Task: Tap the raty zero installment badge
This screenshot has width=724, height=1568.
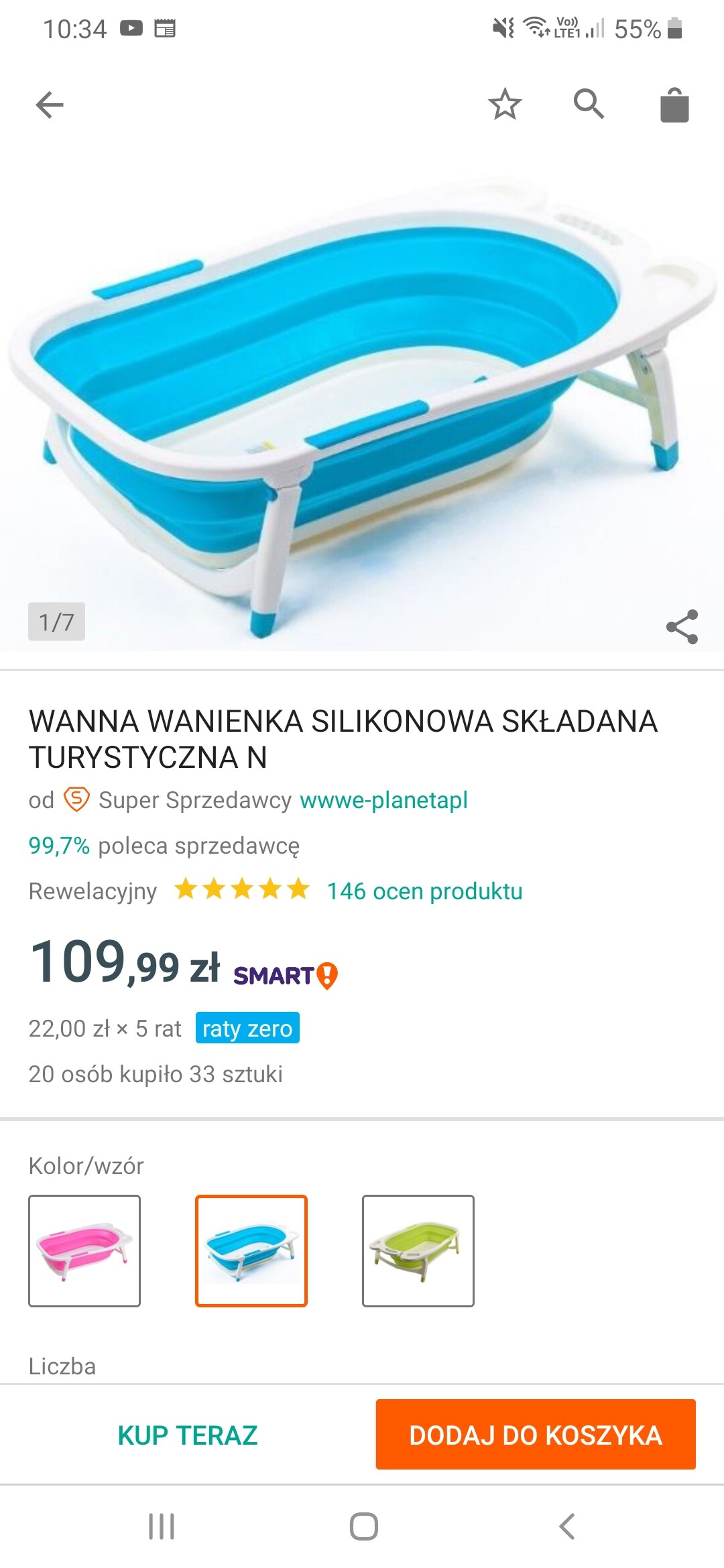Action: [x=247, y=1028]
